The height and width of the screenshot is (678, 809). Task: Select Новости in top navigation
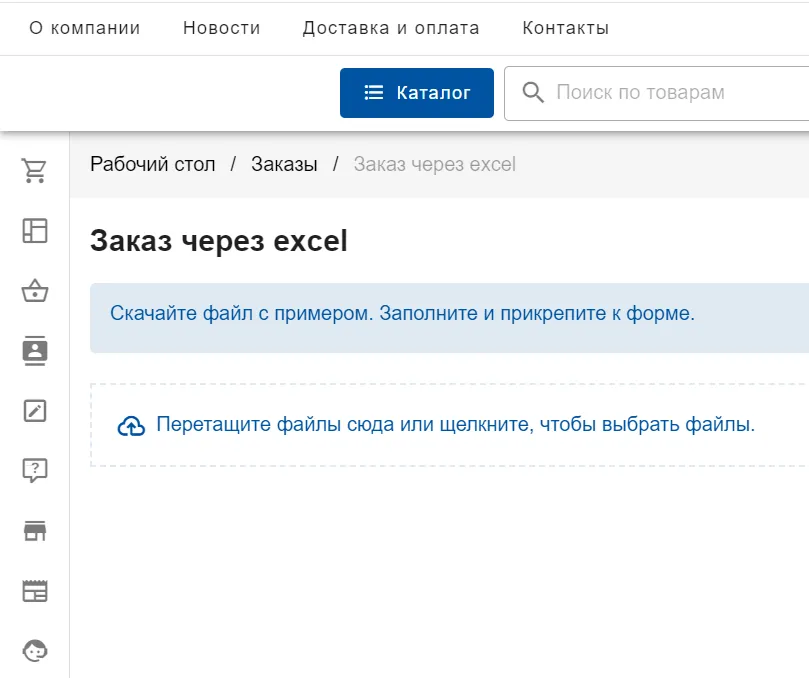pos(221,28)
